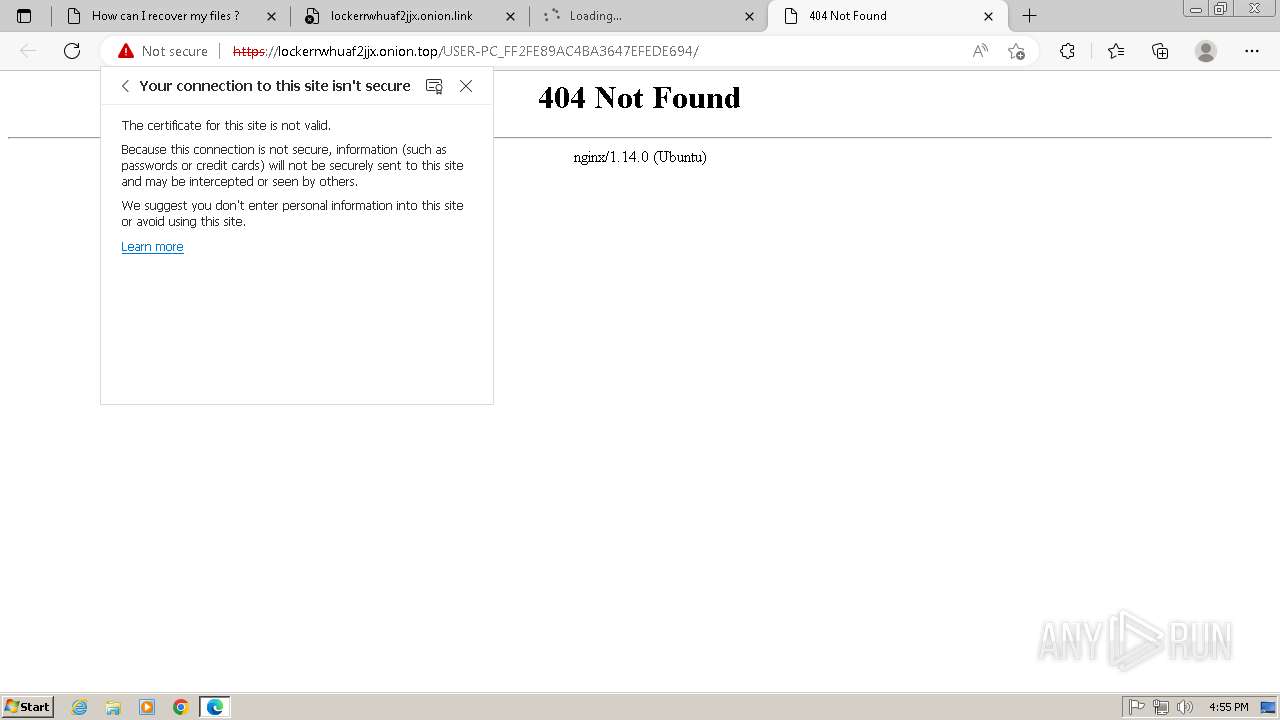Minimize the Edge browser window
This screenshot has height=720, width=1280.
1195,9
